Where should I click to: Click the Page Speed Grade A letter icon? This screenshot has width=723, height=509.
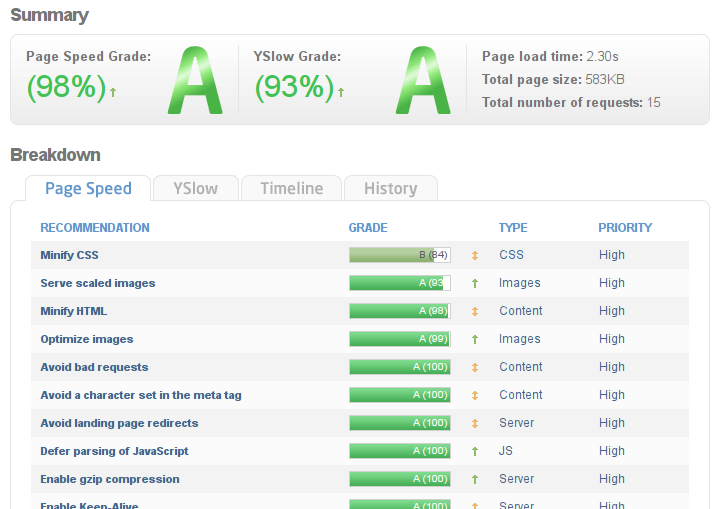[195, 80]
